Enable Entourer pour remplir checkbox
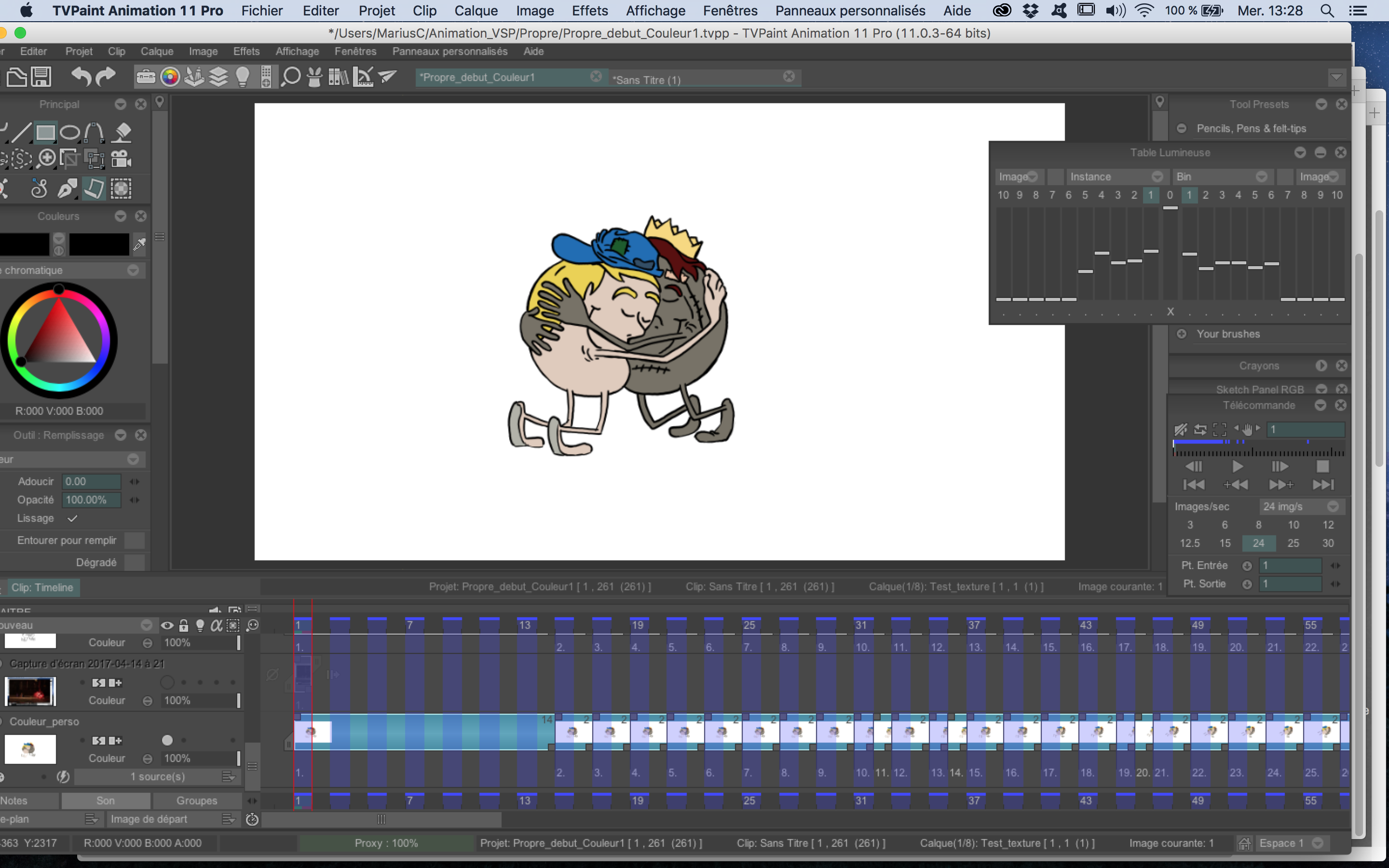 point(134,540)
